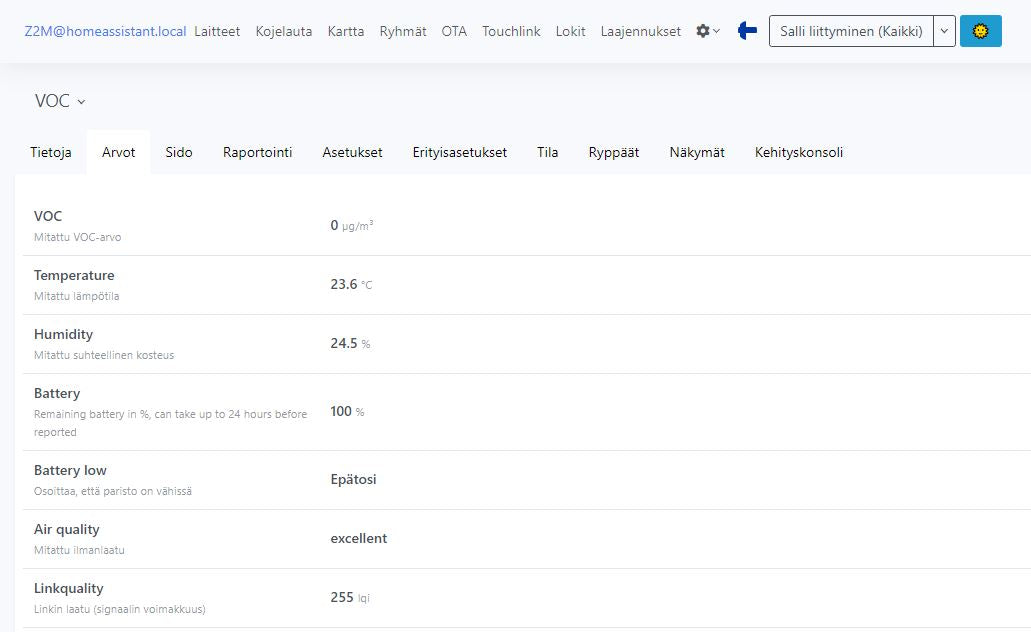The width and height of the screenshot is (1031, 632).
Task: Click Salli liittyminen (Kaikki) button
Action: [850, 31]
